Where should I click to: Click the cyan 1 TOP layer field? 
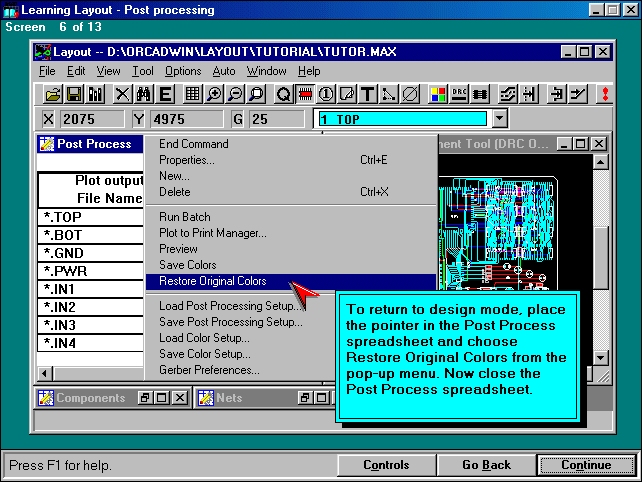point(402,119)
